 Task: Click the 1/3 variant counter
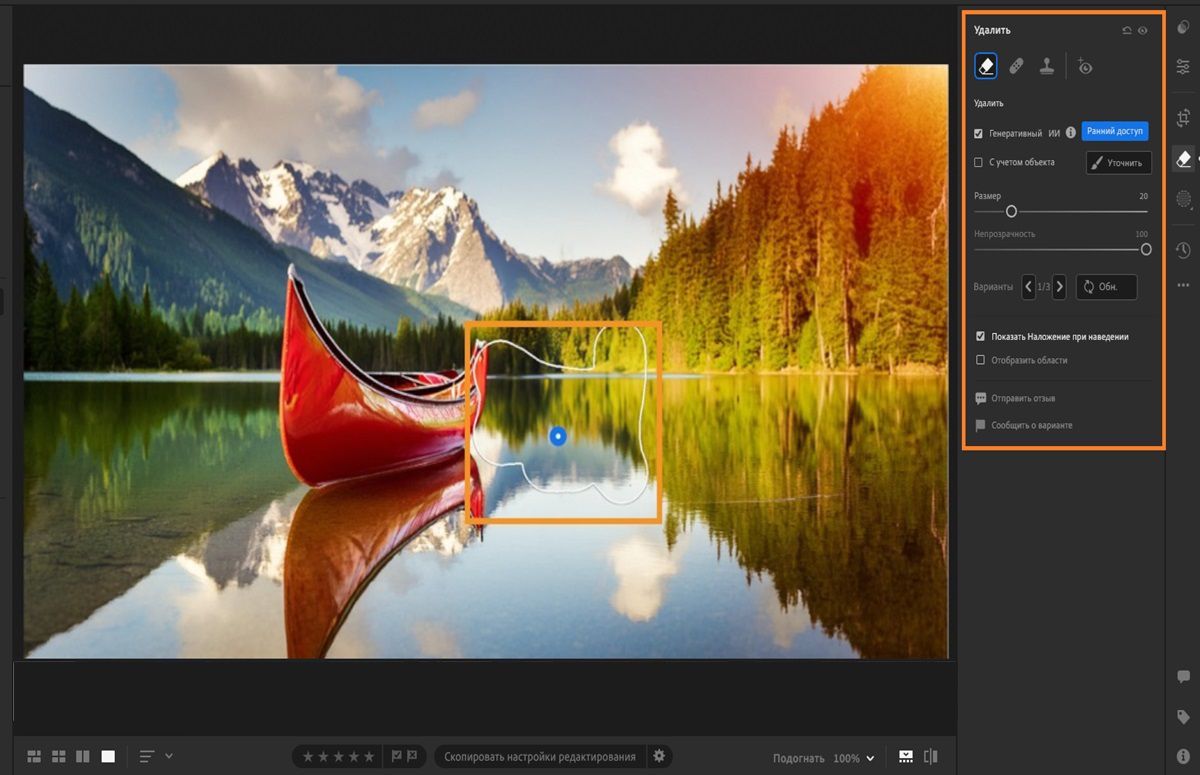click(x=1043, y=287)
